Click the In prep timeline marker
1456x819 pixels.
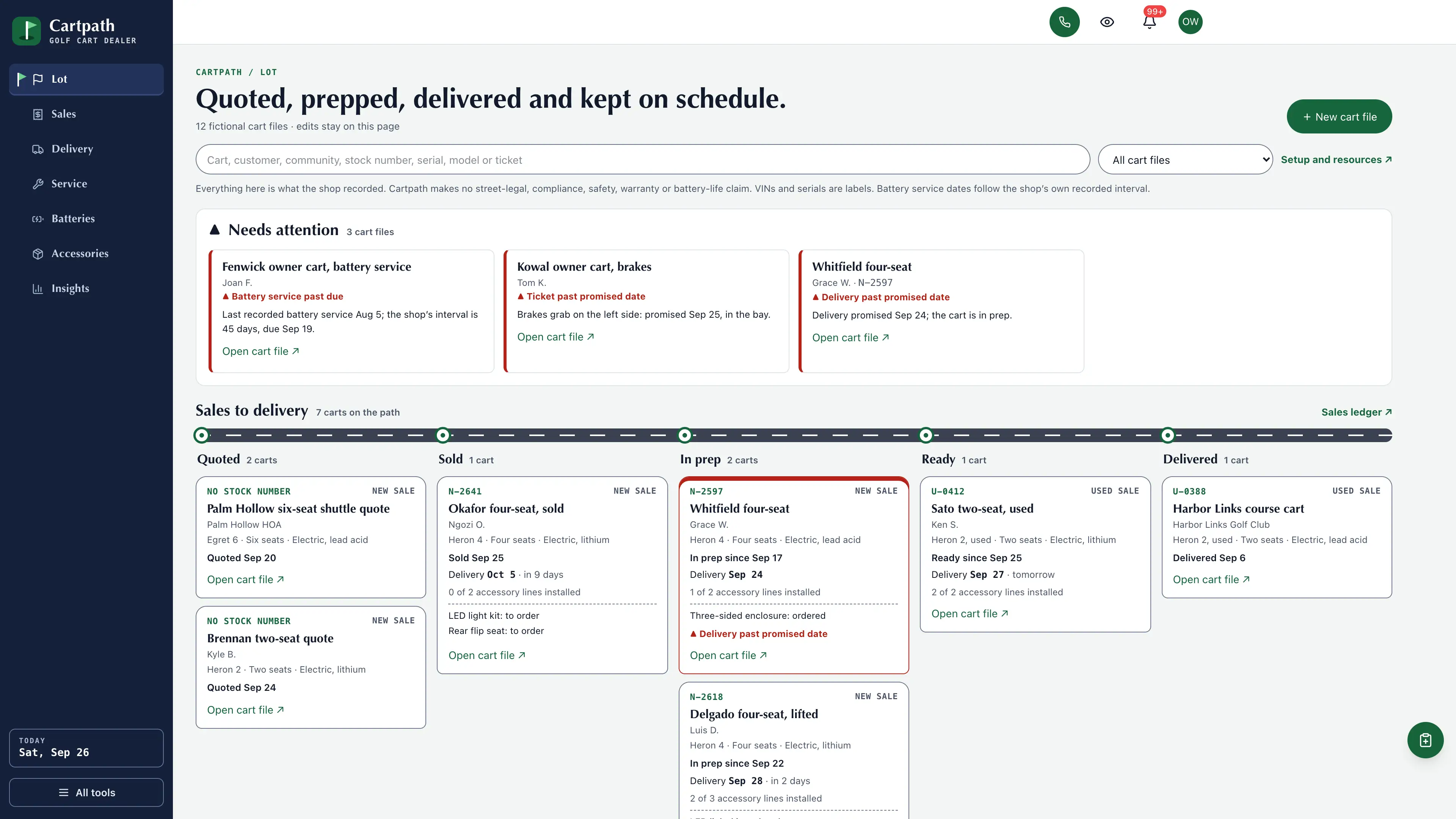point(684,435)
